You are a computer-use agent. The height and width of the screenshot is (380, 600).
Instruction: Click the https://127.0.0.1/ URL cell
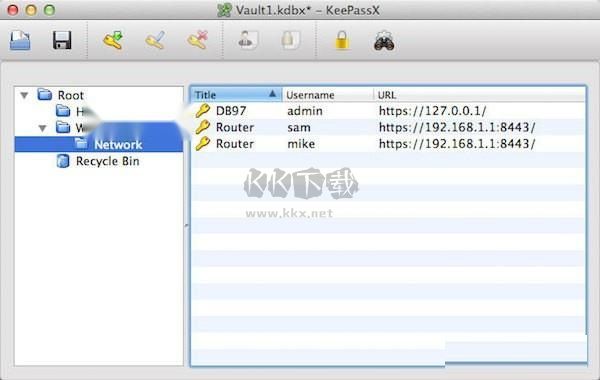click(432, 111)
